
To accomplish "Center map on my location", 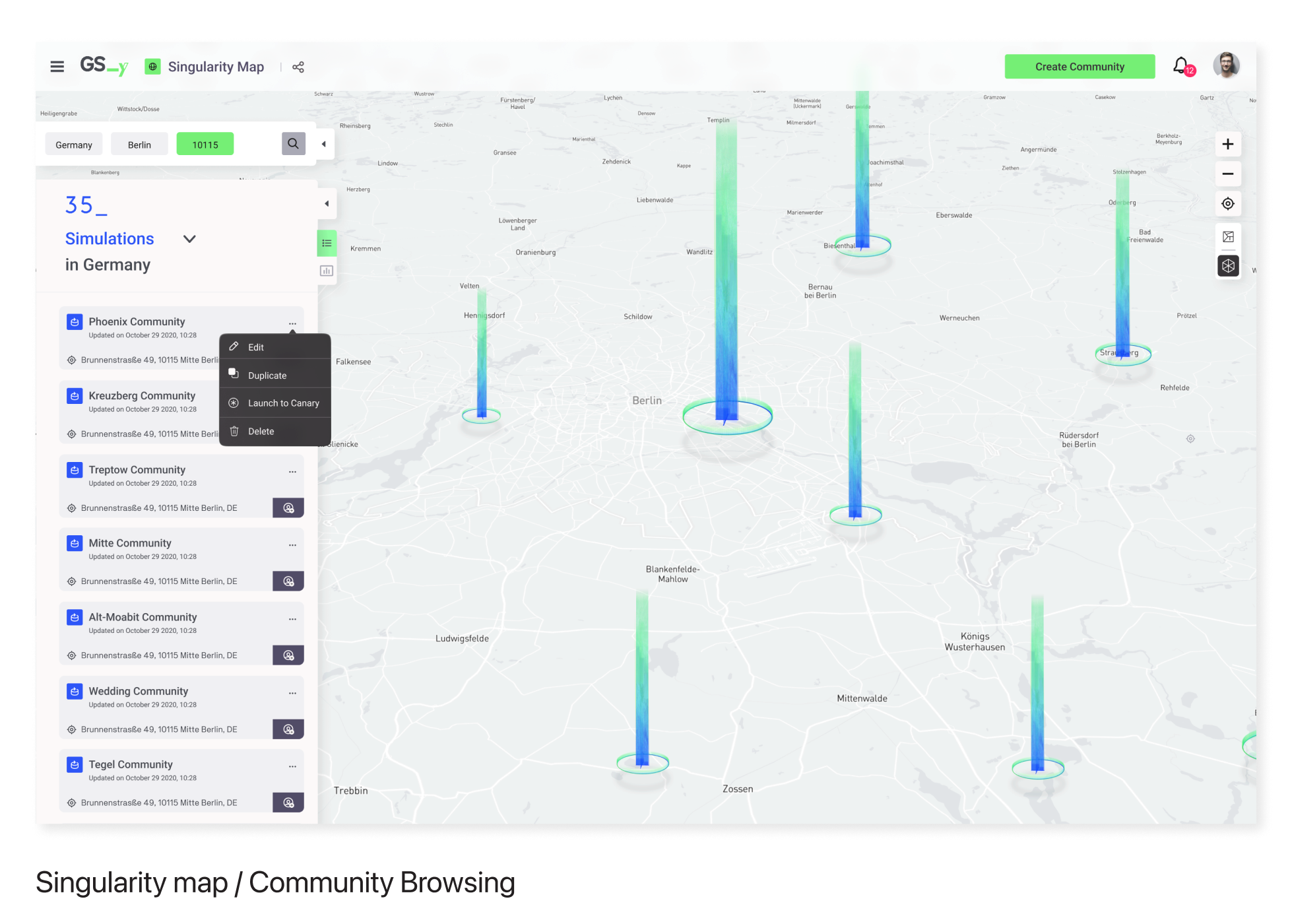I will click(x=1228, y=204).
